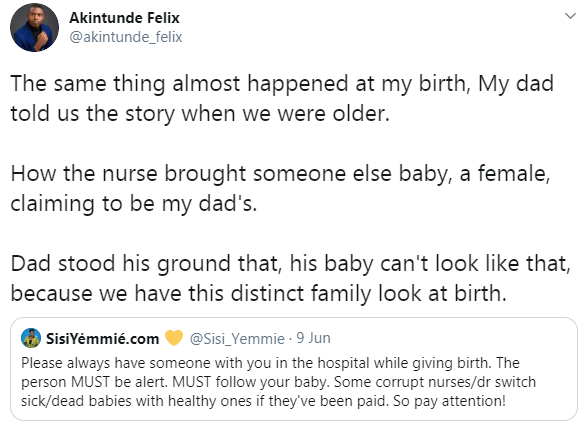Click the 'told us the story' line

point(200,113)
